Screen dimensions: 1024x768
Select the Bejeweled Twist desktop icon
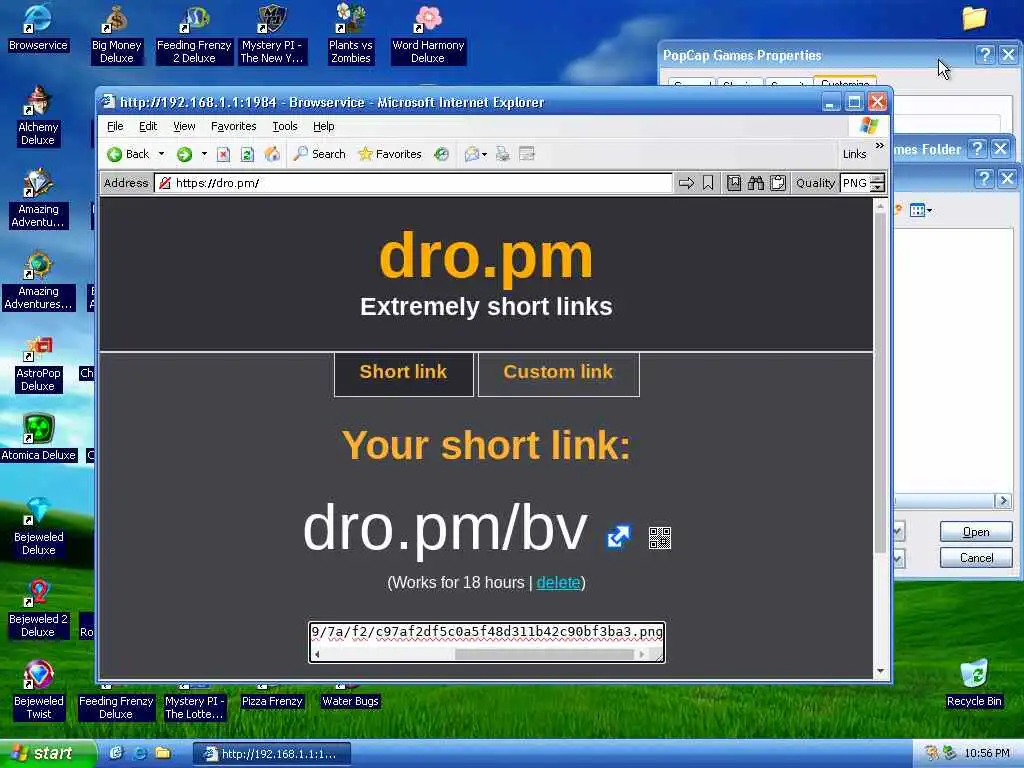[x=39, y=691]
